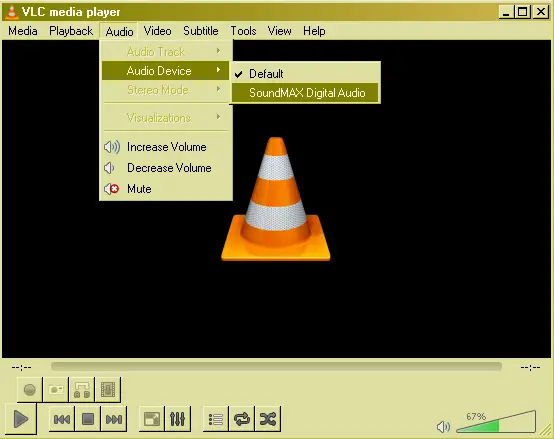Click the A-B loop button

82,390
